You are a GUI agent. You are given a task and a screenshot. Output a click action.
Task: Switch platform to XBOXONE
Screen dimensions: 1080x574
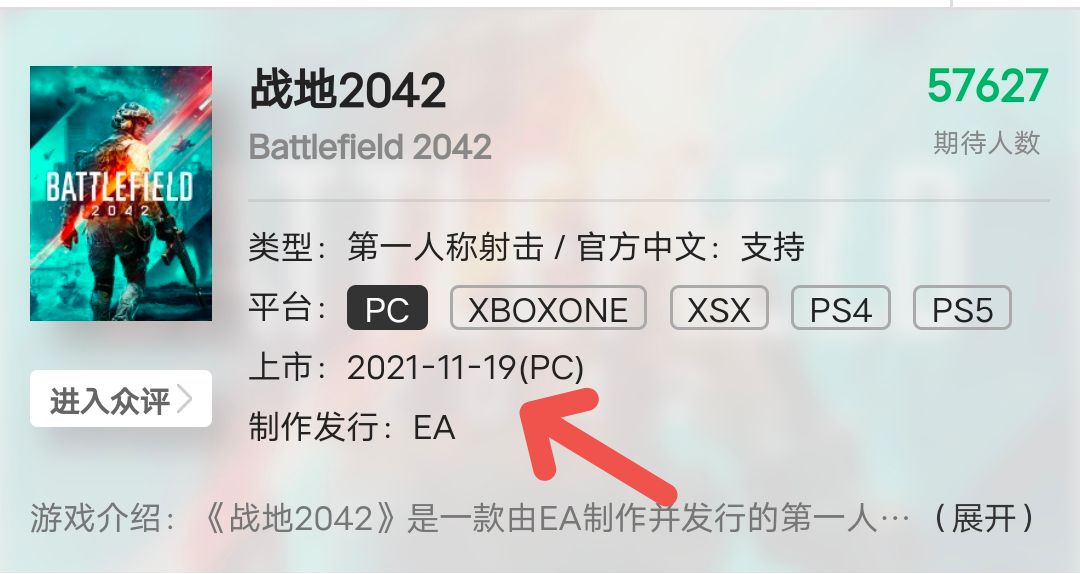point(548,308)
